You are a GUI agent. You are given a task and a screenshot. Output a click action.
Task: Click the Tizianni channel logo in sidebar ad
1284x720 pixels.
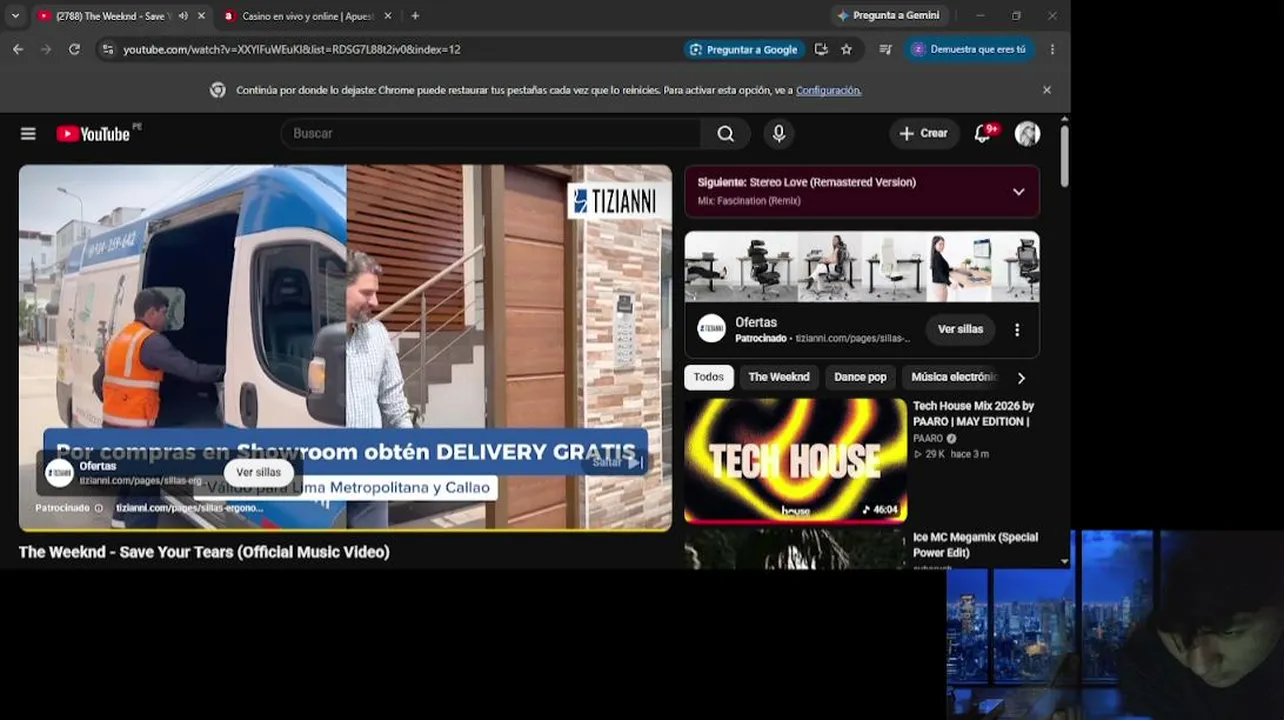click(711, 329)
